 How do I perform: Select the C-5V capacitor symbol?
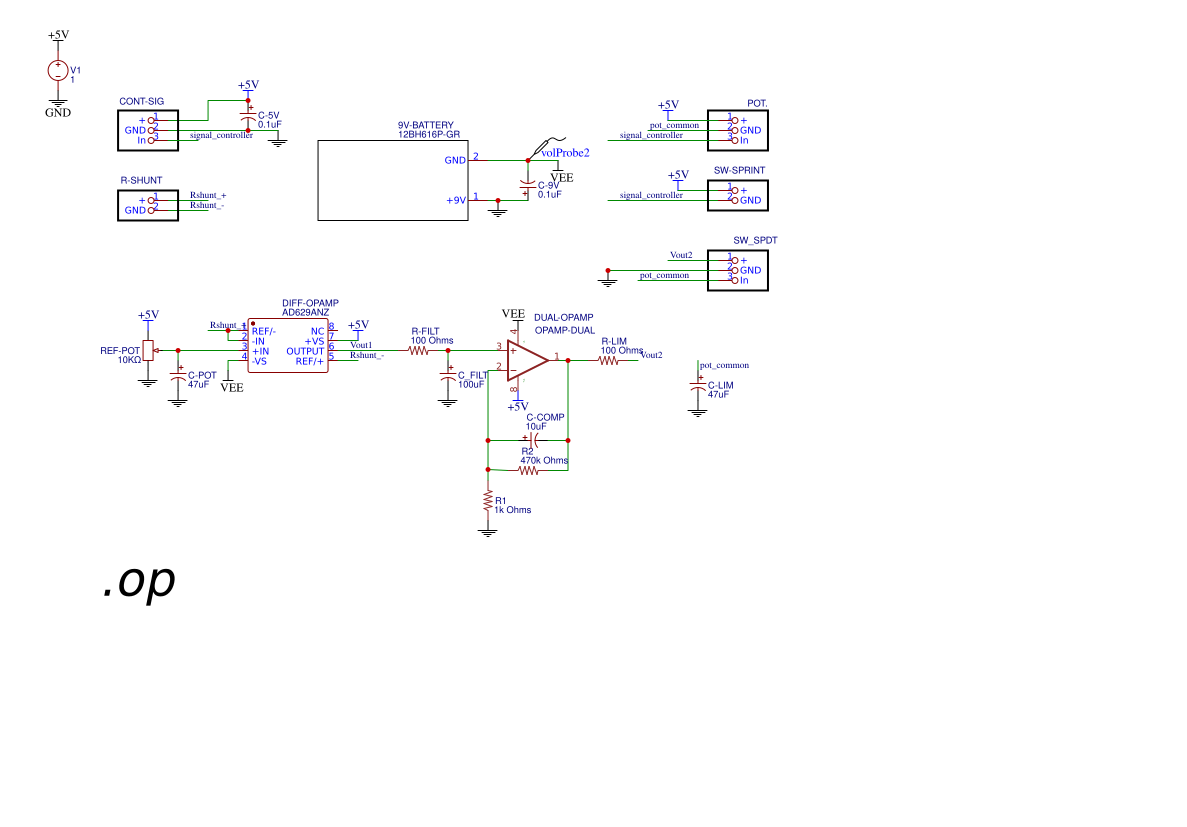(x=248, y=116)
